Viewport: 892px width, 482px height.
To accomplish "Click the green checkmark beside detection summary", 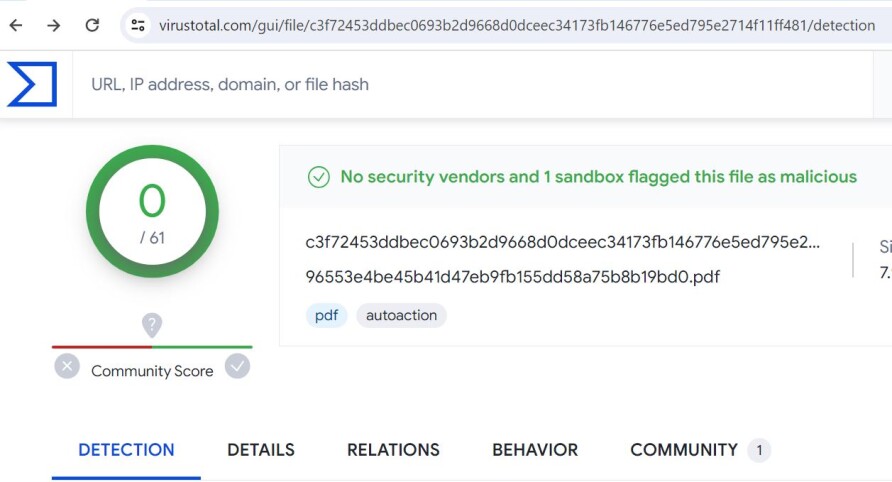I will point(319,177).
